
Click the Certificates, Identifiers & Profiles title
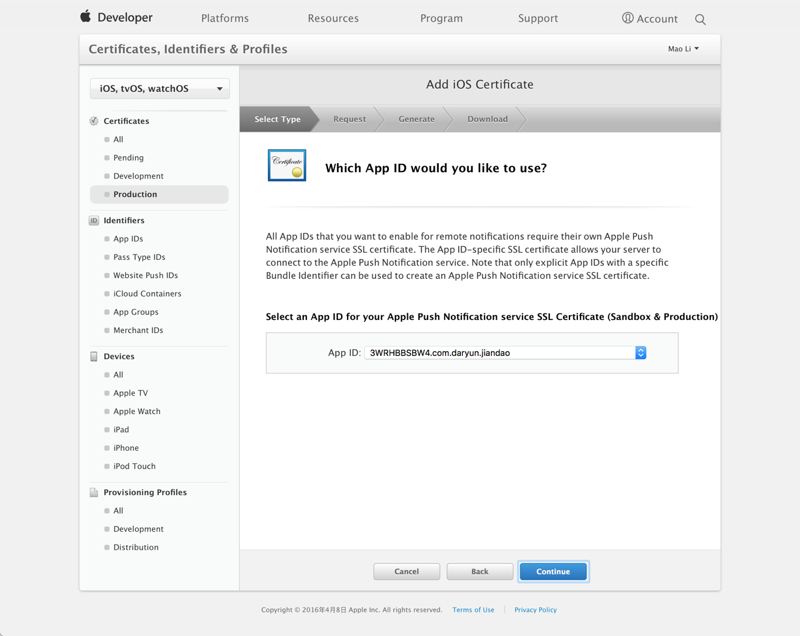[188, 49]
